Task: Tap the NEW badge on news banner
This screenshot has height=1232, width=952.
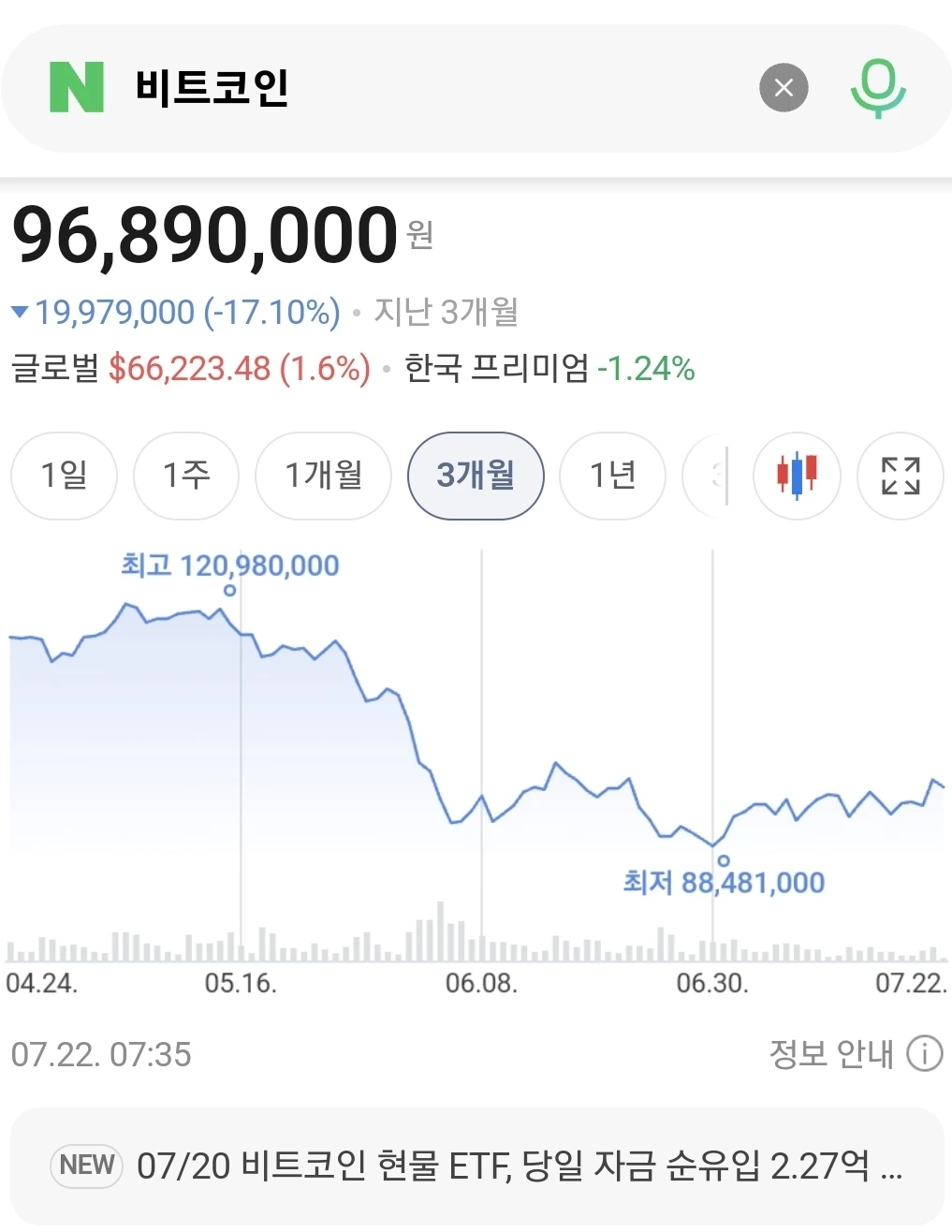Action: 87,1166
